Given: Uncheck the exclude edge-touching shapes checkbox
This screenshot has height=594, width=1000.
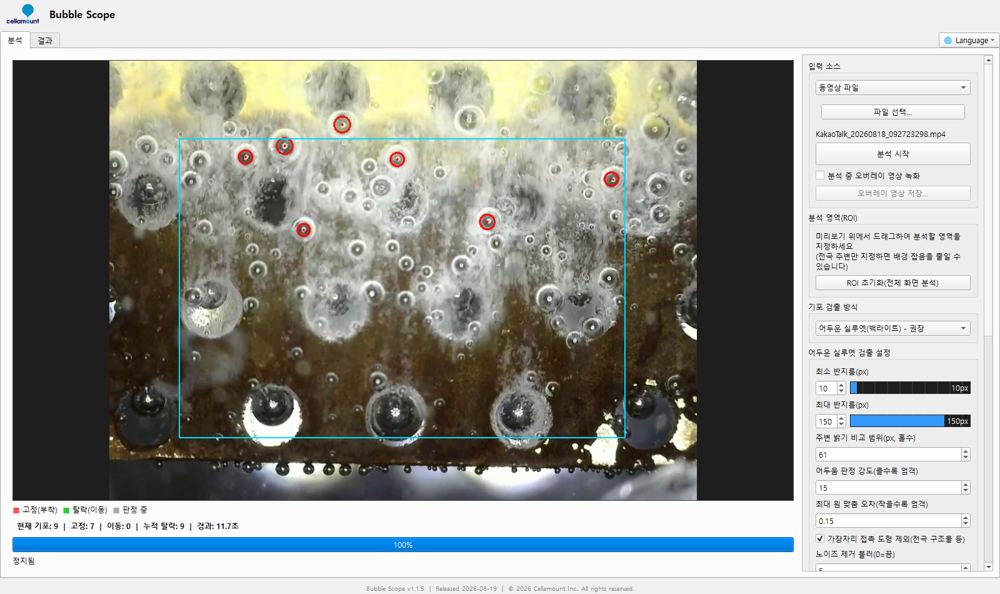Looking at the screenshot, I should click(820, 538).
